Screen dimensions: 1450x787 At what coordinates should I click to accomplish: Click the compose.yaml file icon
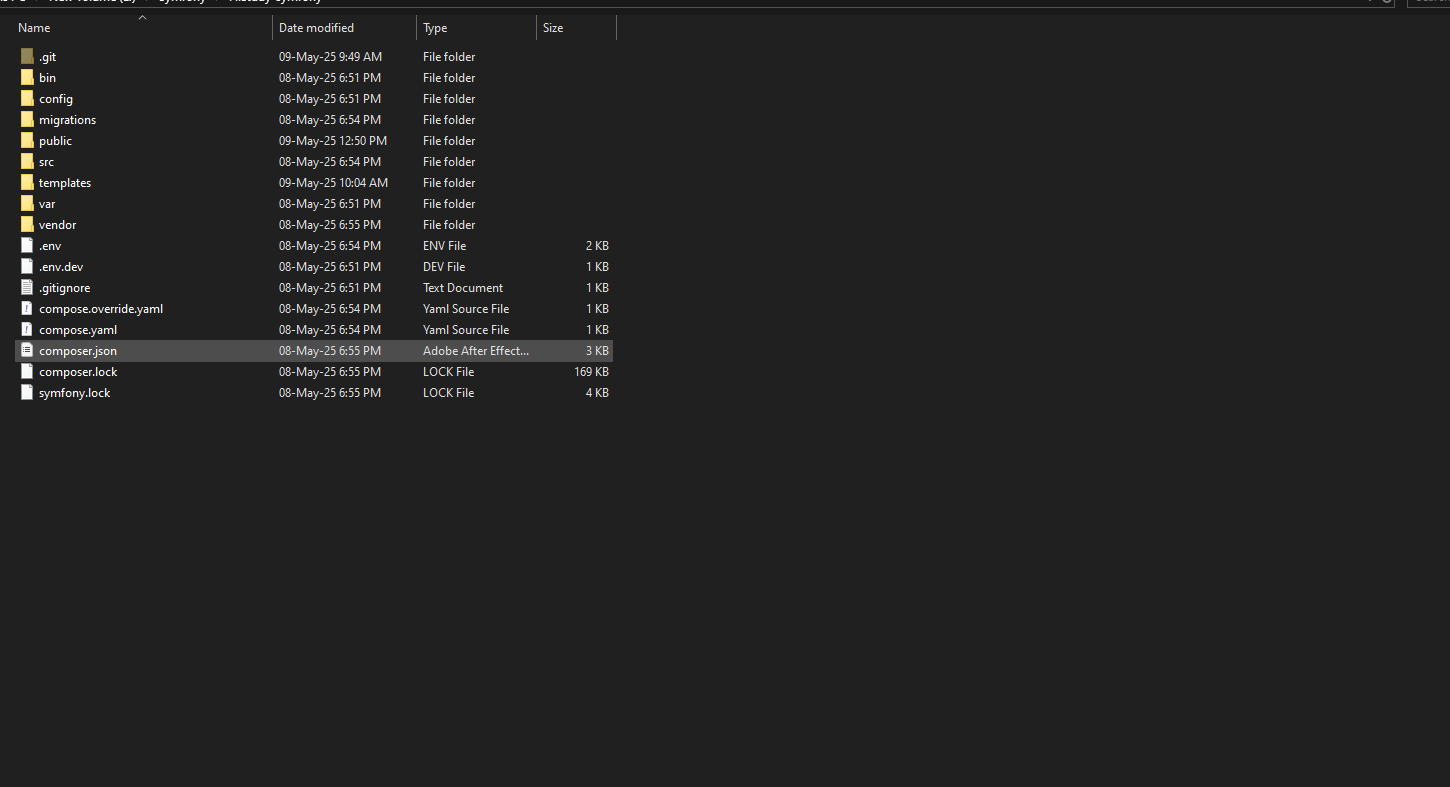point(27,330)
